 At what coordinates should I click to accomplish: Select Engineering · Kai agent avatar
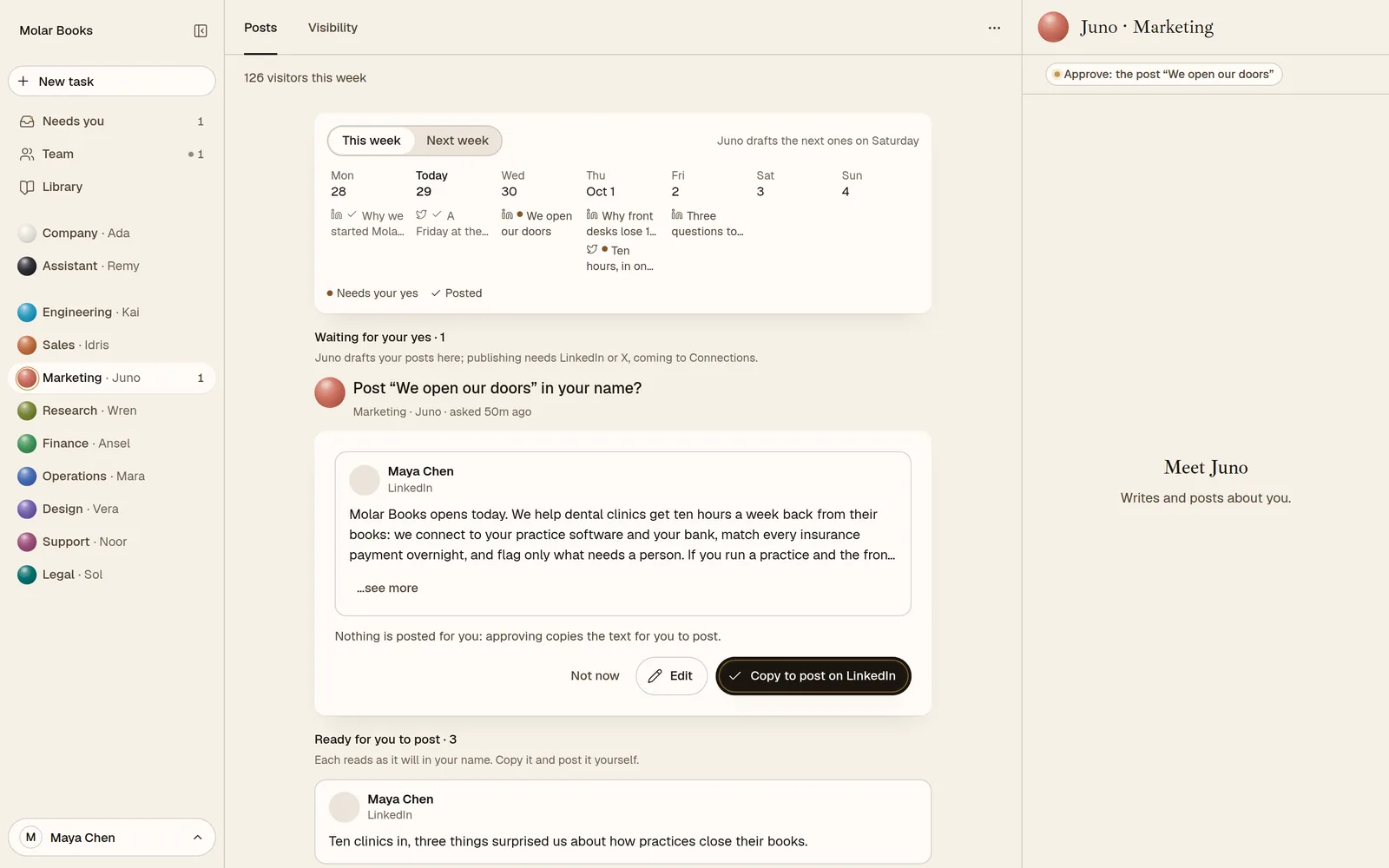(x=27, y=312)
